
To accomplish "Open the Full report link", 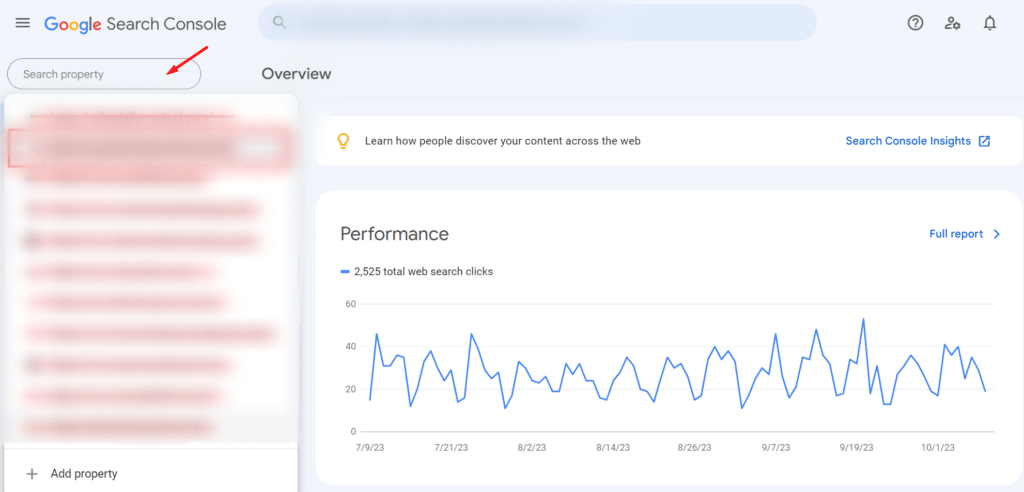I will [x=956, y=234].
